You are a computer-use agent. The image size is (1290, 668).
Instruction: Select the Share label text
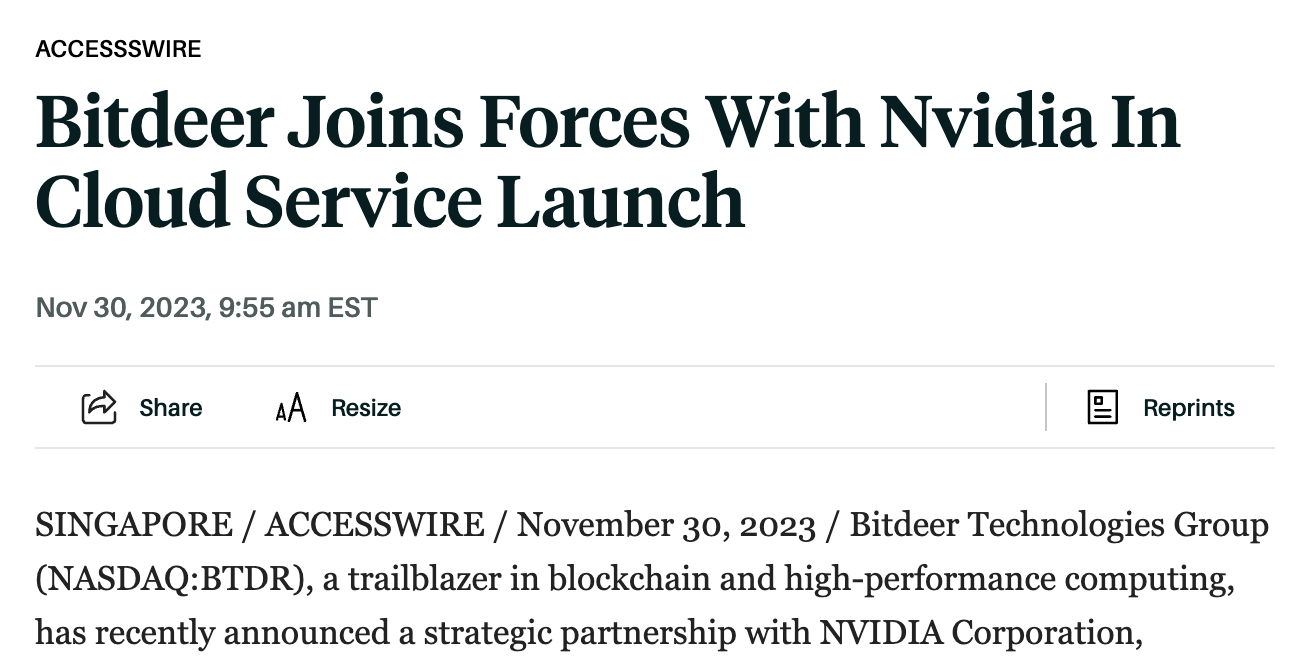(170, 408)
